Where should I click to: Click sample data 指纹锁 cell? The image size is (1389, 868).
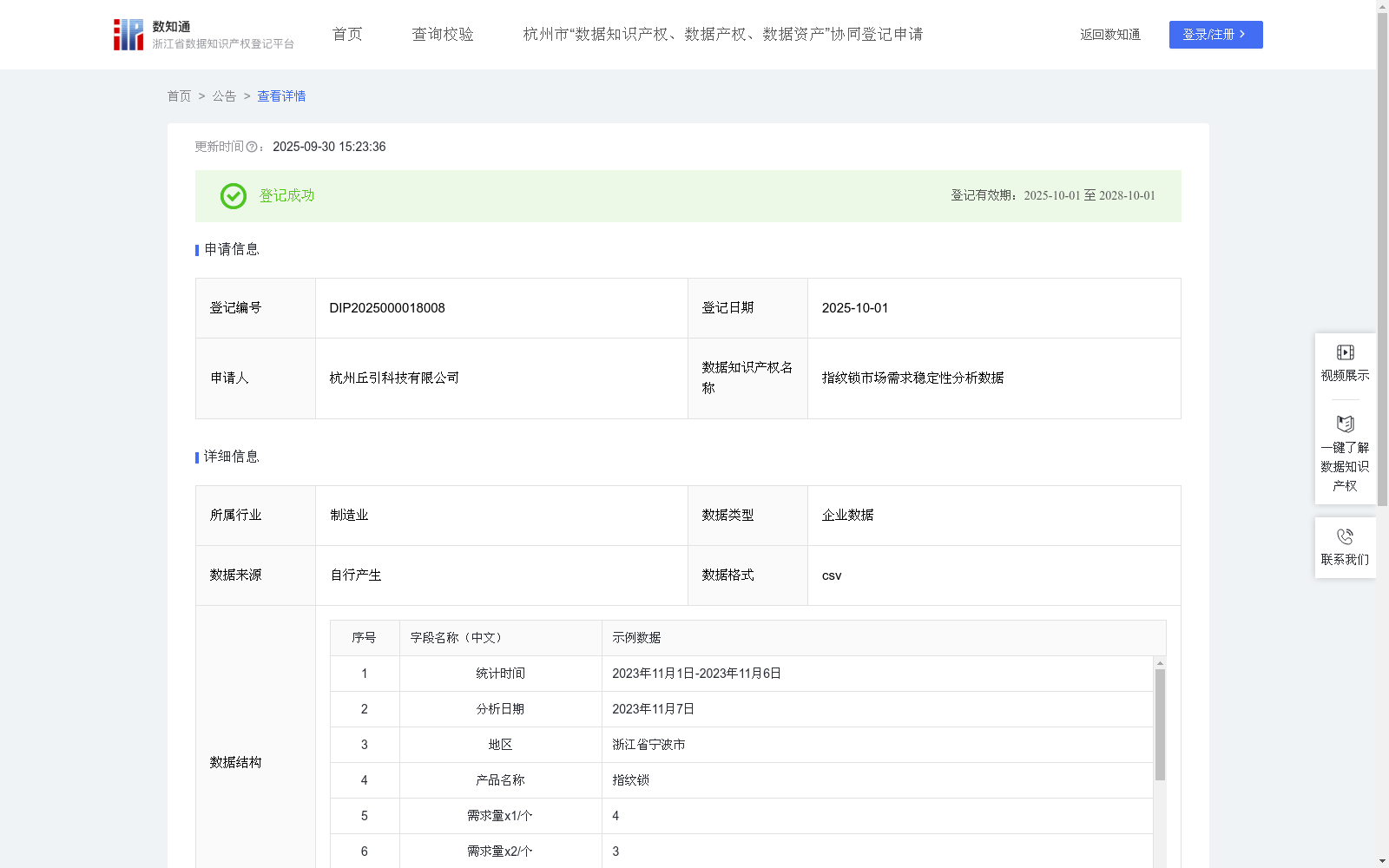[x=630, y=780]
